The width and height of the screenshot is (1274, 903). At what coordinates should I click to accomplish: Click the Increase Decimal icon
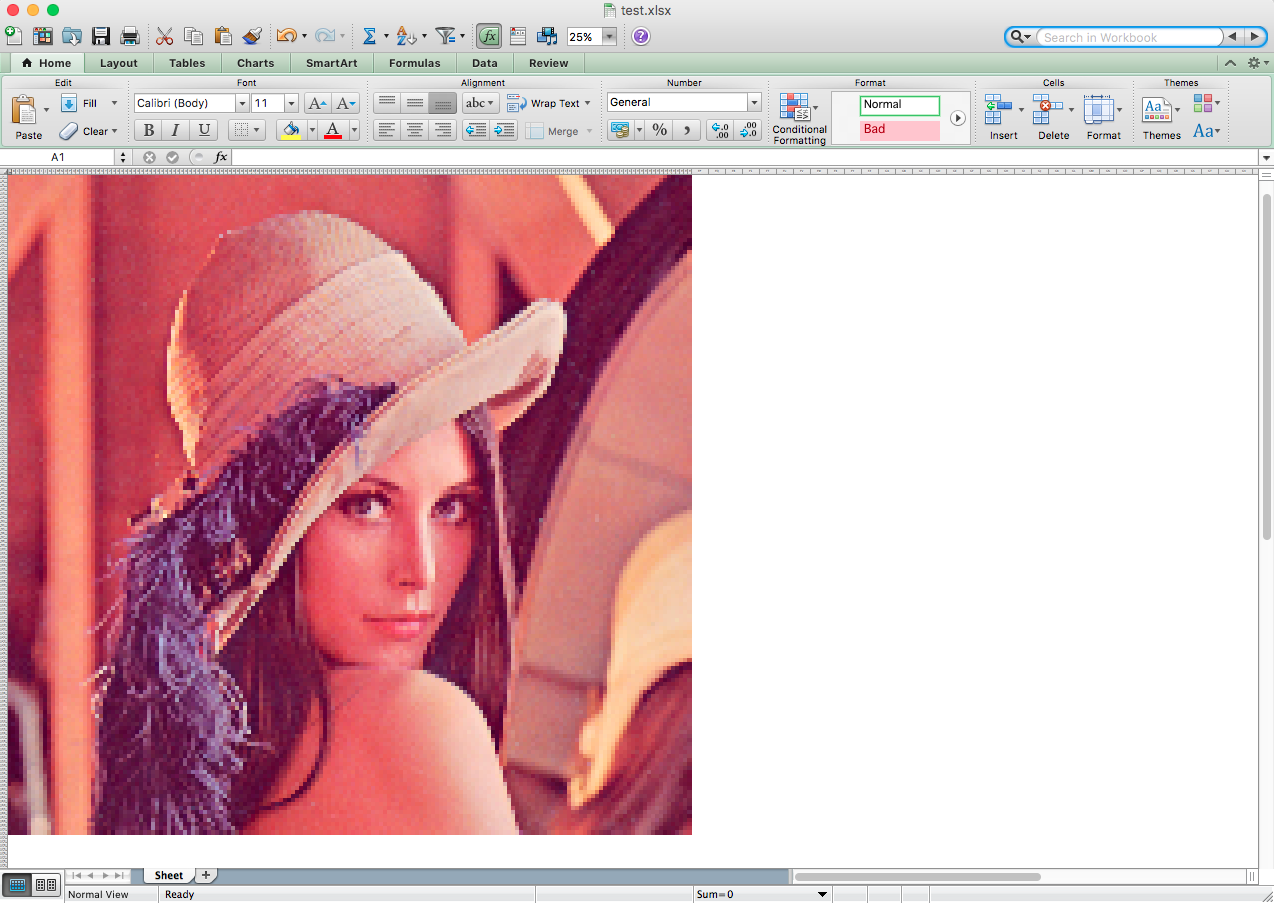pyautogui.click(x=719, y=130)
